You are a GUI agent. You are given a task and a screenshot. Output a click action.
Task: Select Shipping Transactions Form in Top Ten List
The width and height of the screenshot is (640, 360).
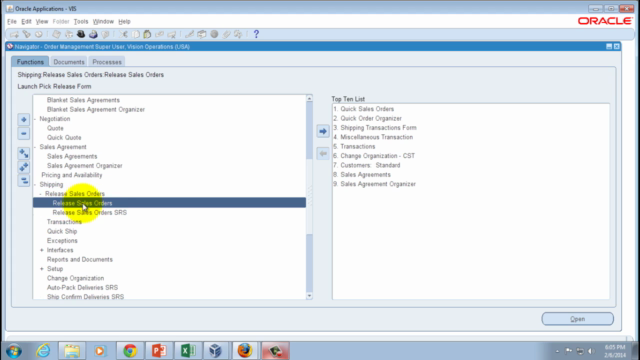(x=378, y=128)
